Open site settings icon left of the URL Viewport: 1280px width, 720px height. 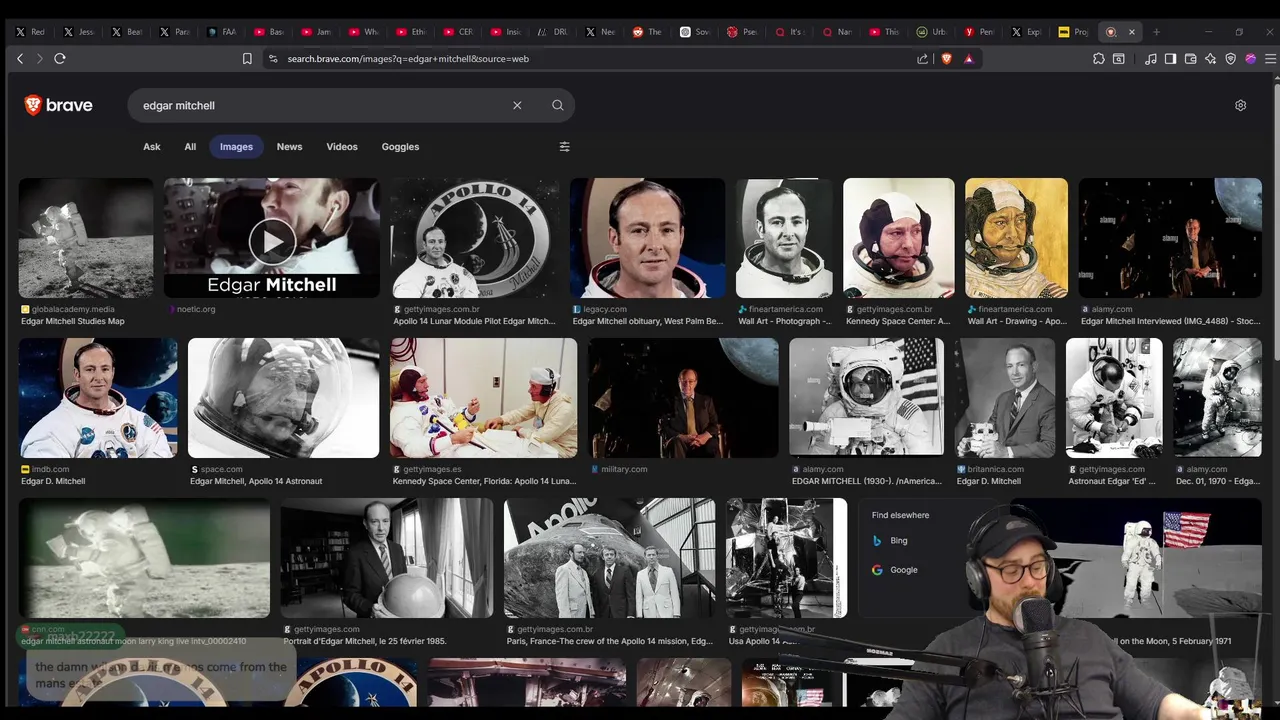[273, 59]
